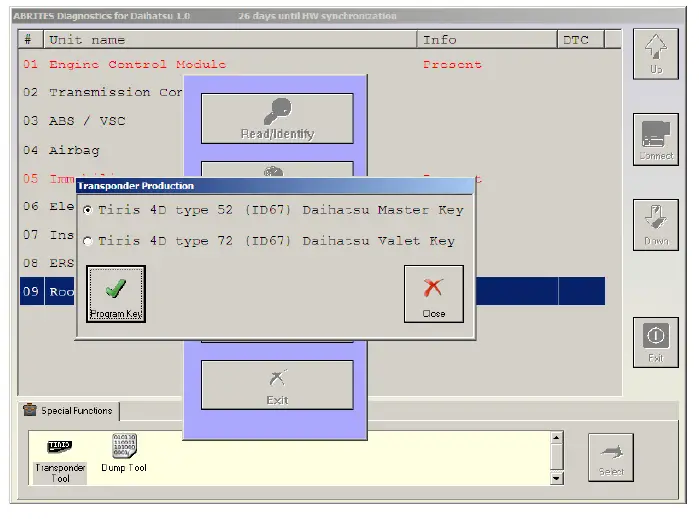Click the Info column header
The width and height of the screenshot is (699, 519).
pos(487,40)
